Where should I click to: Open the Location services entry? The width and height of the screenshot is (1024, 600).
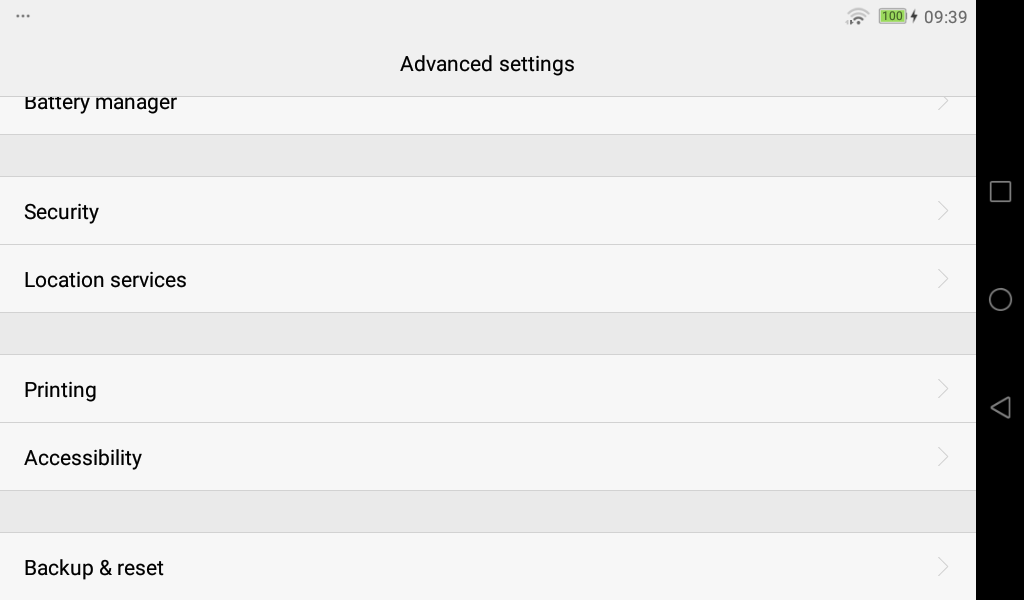pos(105,280)
